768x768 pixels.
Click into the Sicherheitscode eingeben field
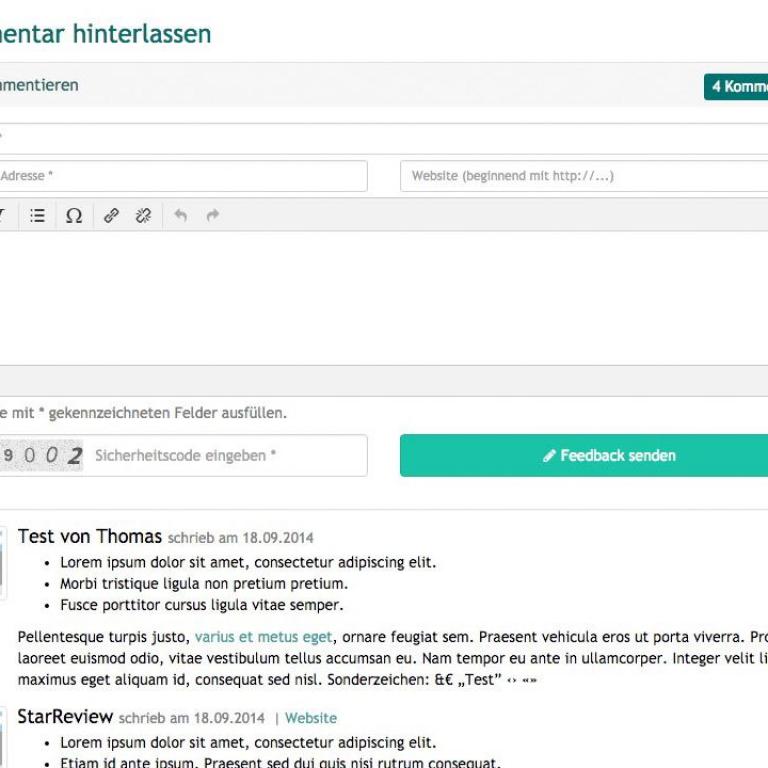225,456
